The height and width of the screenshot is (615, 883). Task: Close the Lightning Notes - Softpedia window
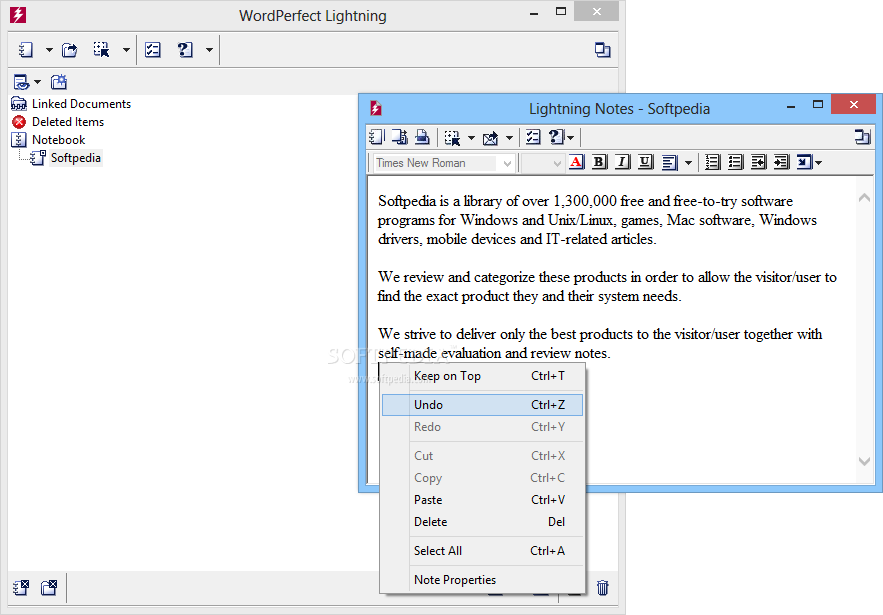tap(853, 105)
